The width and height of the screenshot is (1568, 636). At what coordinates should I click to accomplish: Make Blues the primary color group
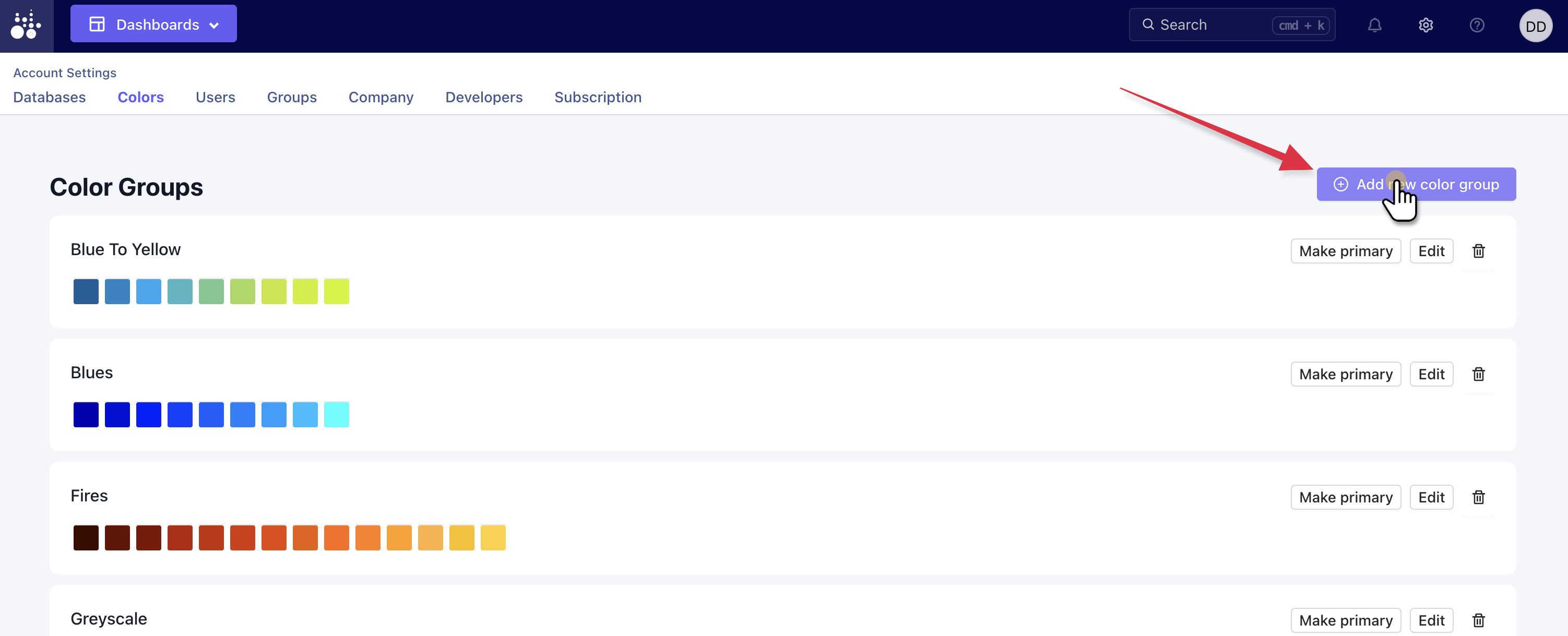click(x=1345, y=374)
